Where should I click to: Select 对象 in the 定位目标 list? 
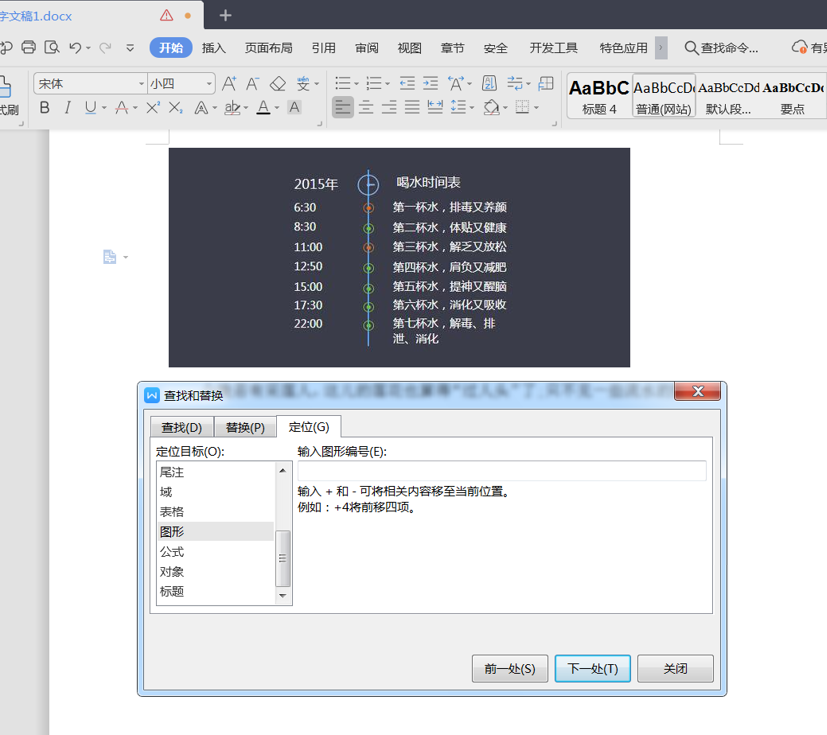click(x=216, y=572)
